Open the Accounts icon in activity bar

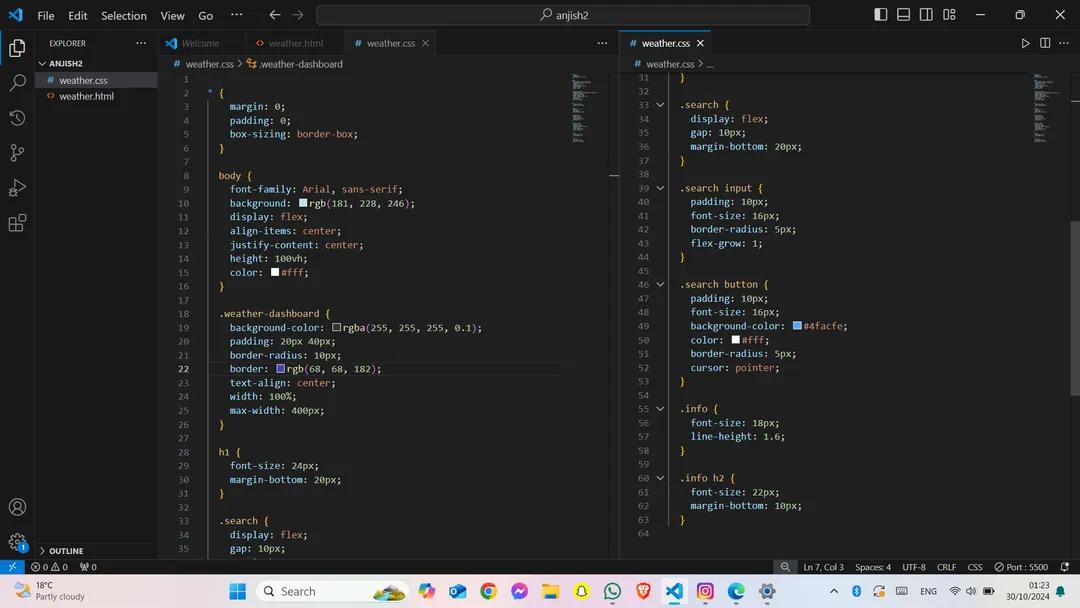17,507
